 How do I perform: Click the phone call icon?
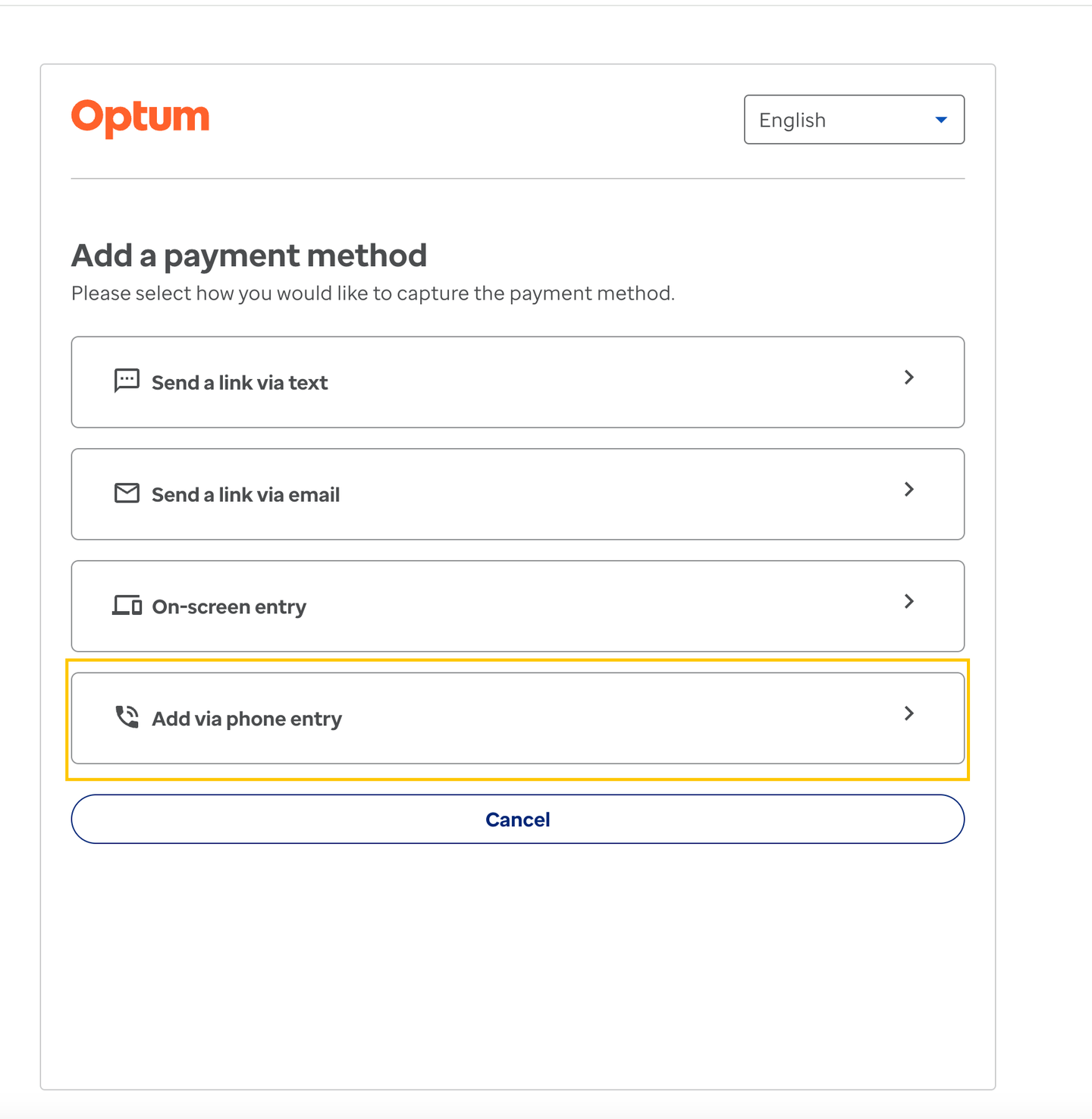[x=126, y=716]
